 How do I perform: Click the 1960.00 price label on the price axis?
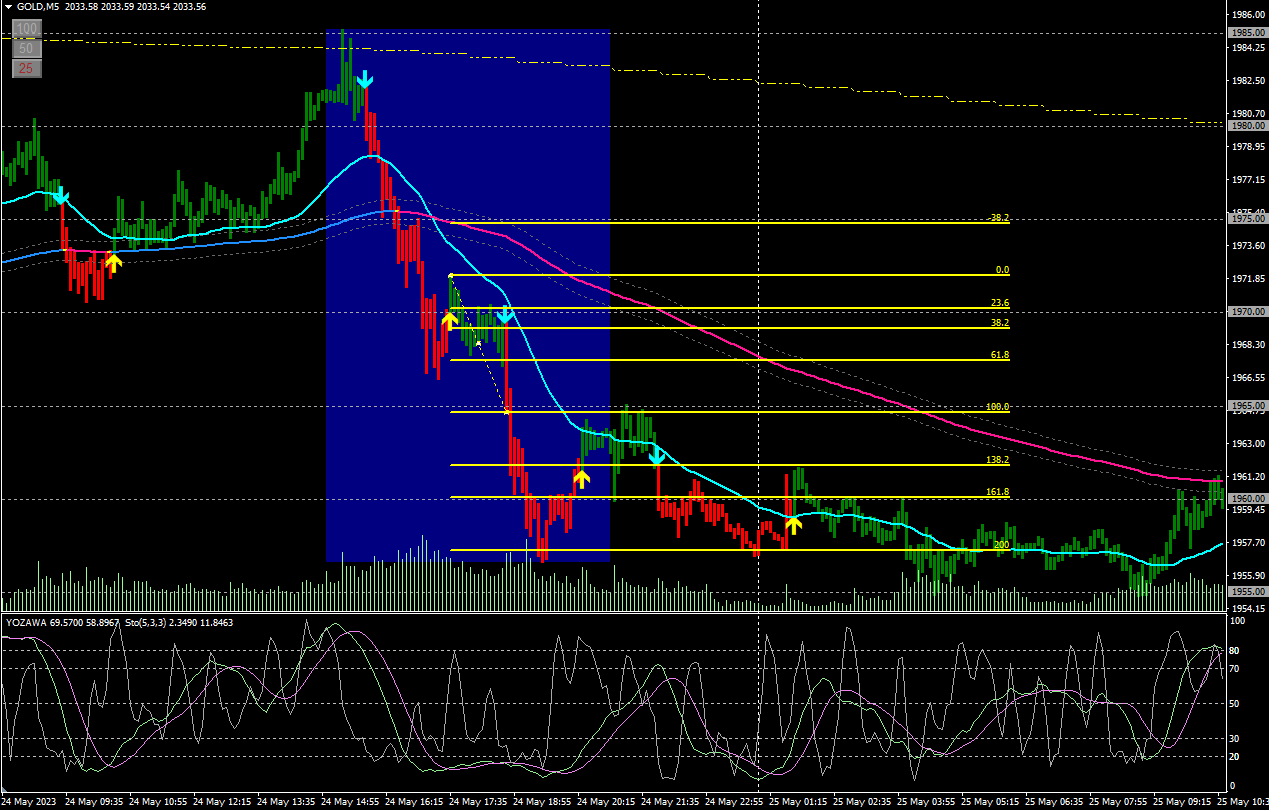coord(1247,498)
